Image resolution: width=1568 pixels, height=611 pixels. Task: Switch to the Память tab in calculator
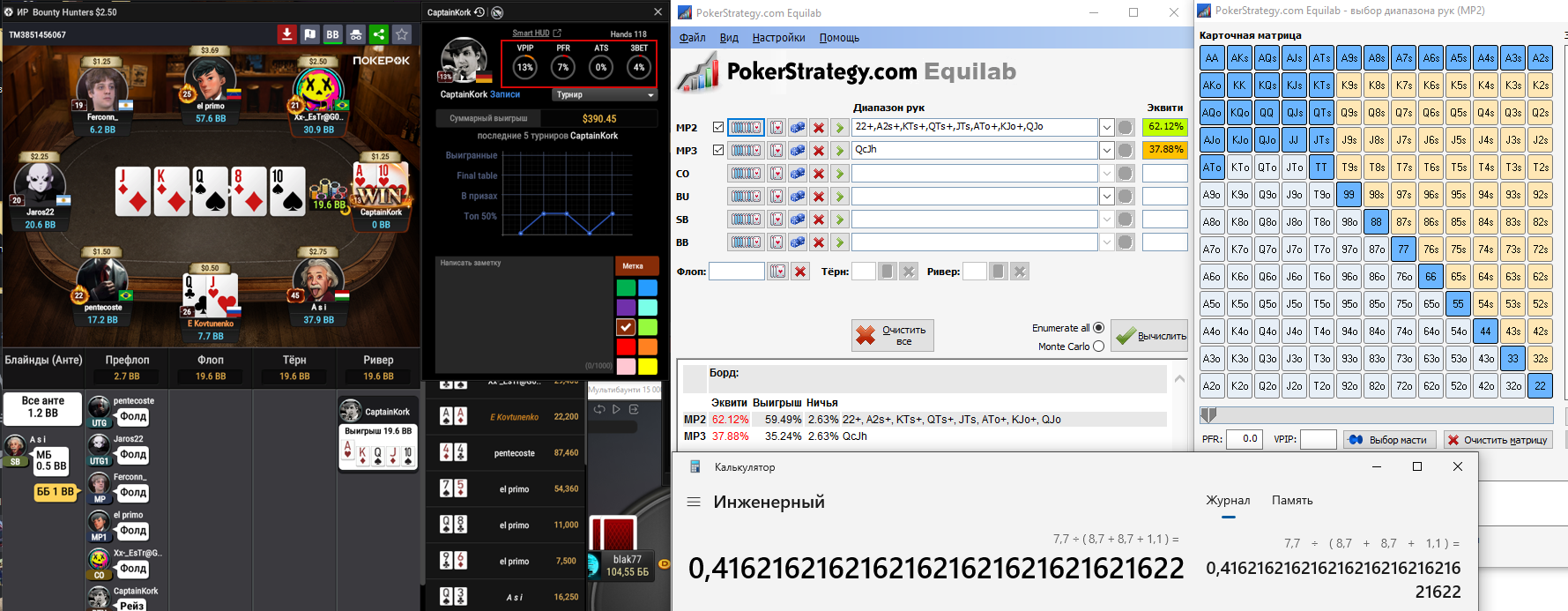coord(1292,501)
